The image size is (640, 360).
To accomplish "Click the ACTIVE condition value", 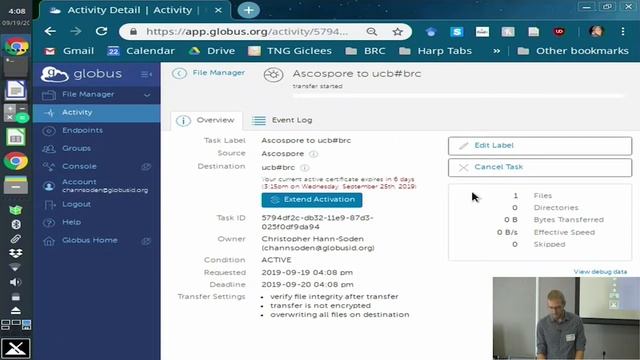I will 276,260.
